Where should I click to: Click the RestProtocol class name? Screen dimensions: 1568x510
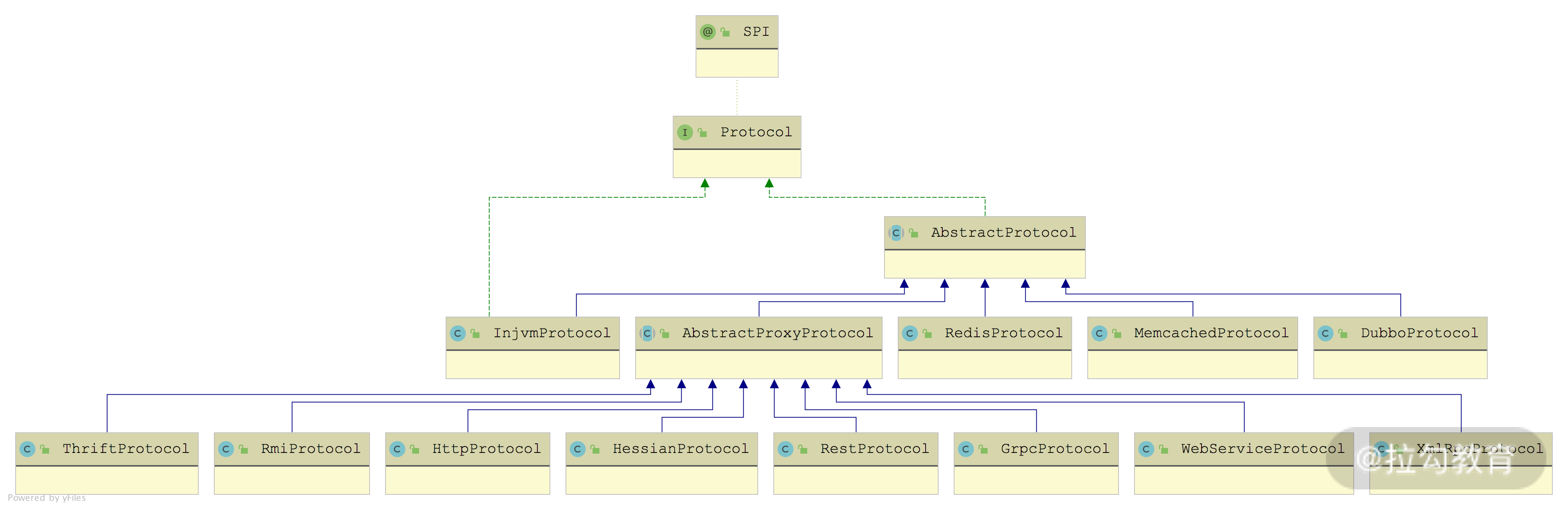click(874, 448)
